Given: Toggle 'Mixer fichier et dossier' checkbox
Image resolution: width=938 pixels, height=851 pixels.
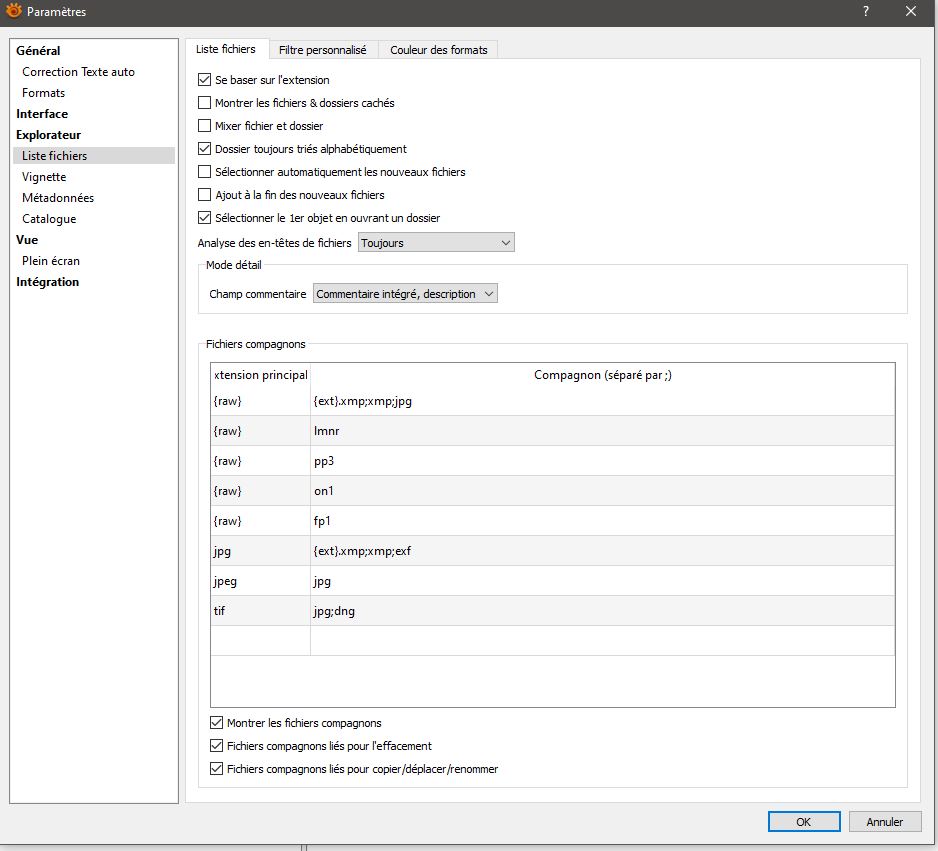Looking at the screenshot, I should [x=205, y=126].
